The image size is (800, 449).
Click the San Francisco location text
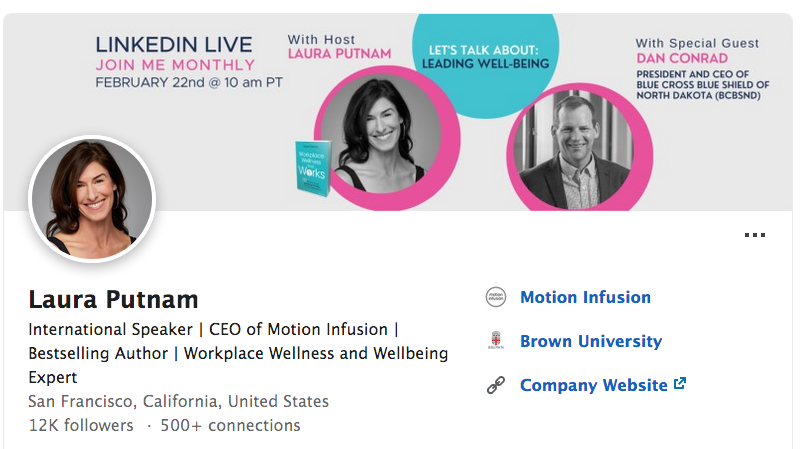coord(178,401)
